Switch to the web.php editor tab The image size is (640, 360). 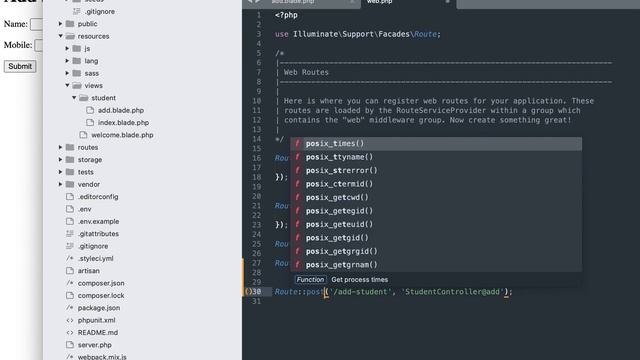pos(408,3)
